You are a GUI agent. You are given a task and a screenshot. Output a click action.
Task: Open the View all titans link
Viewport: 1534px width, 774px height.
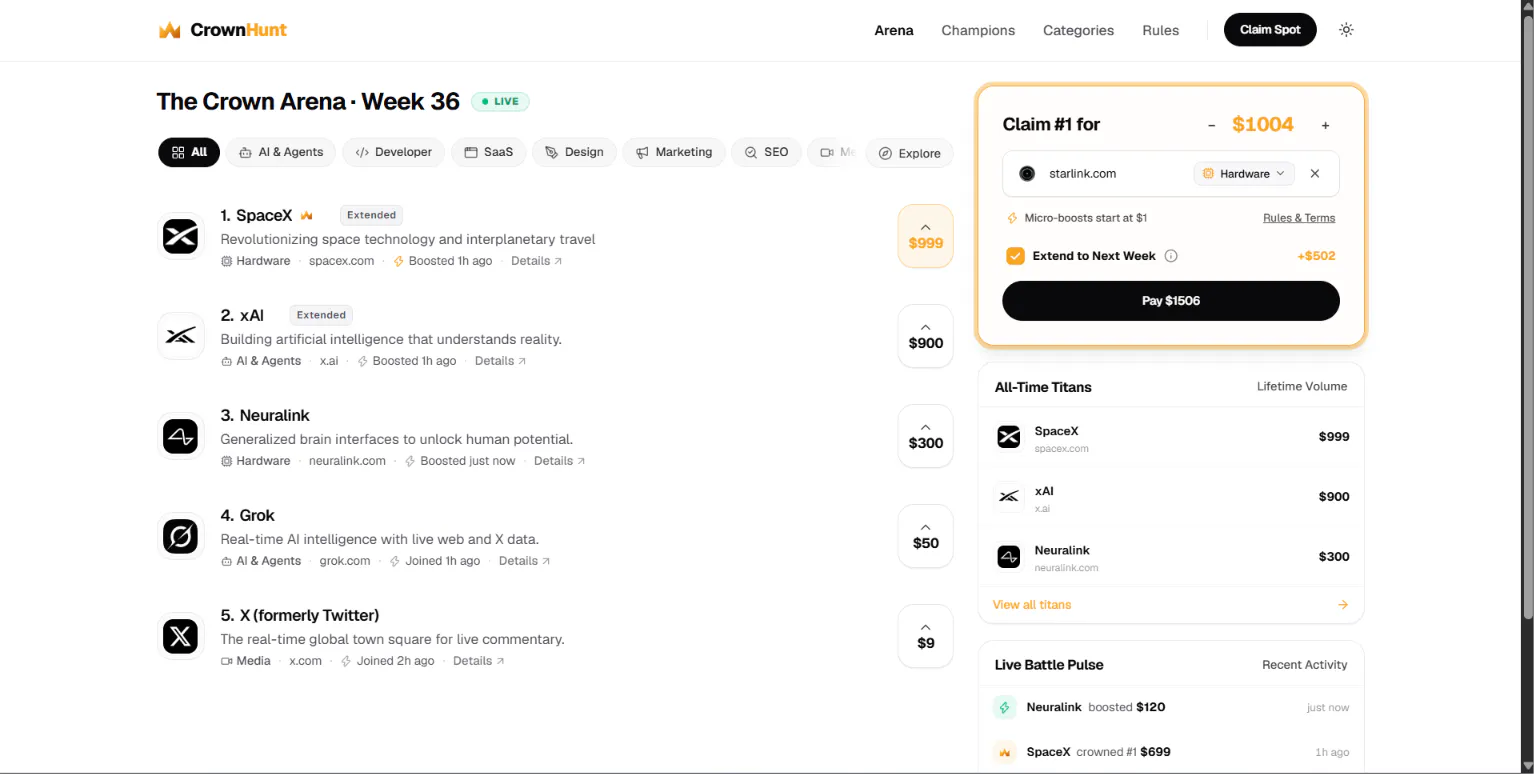pyautogui.click(x=1032, y=605)
